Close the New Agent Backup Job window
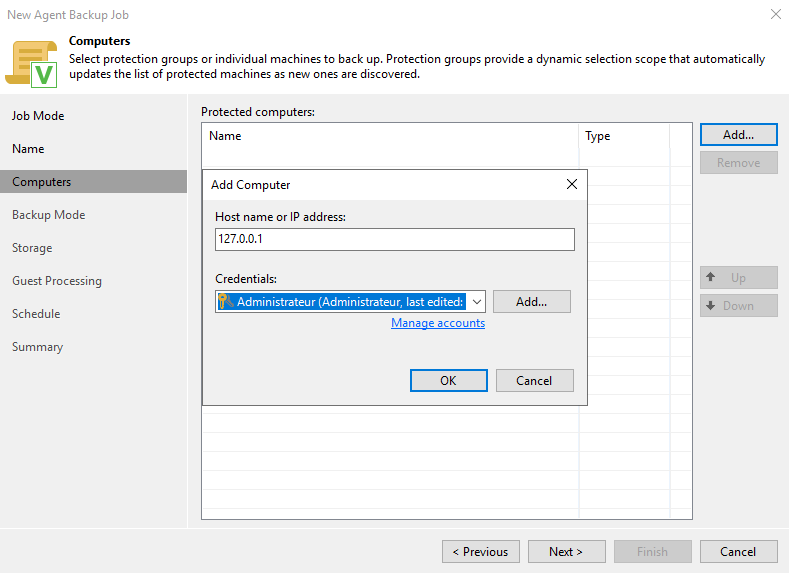Viewport: 789px width, 573px height. tap(775, 15)
